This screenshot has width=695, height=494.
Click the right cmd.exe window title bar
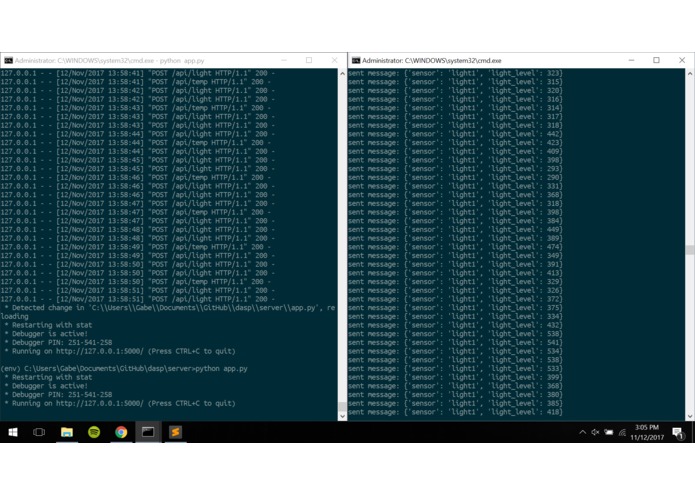point(521,61)
